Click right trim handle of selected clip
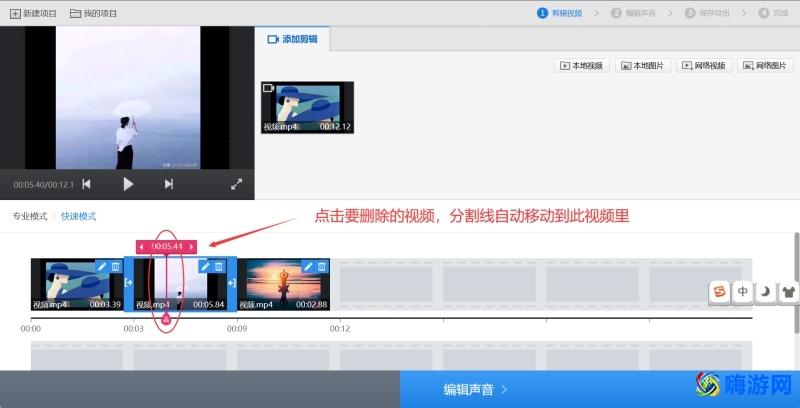This screenshot has height=408, width=800. click(x=232, y=283)
